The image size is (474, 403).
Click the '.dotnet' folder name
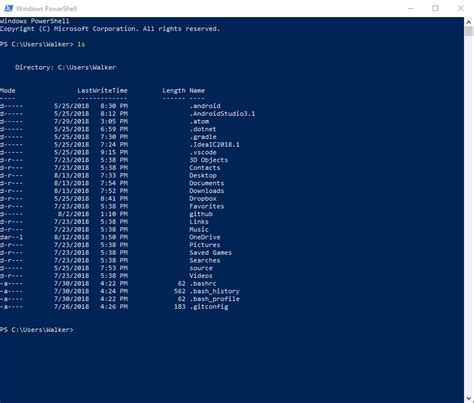coord(203,129)
